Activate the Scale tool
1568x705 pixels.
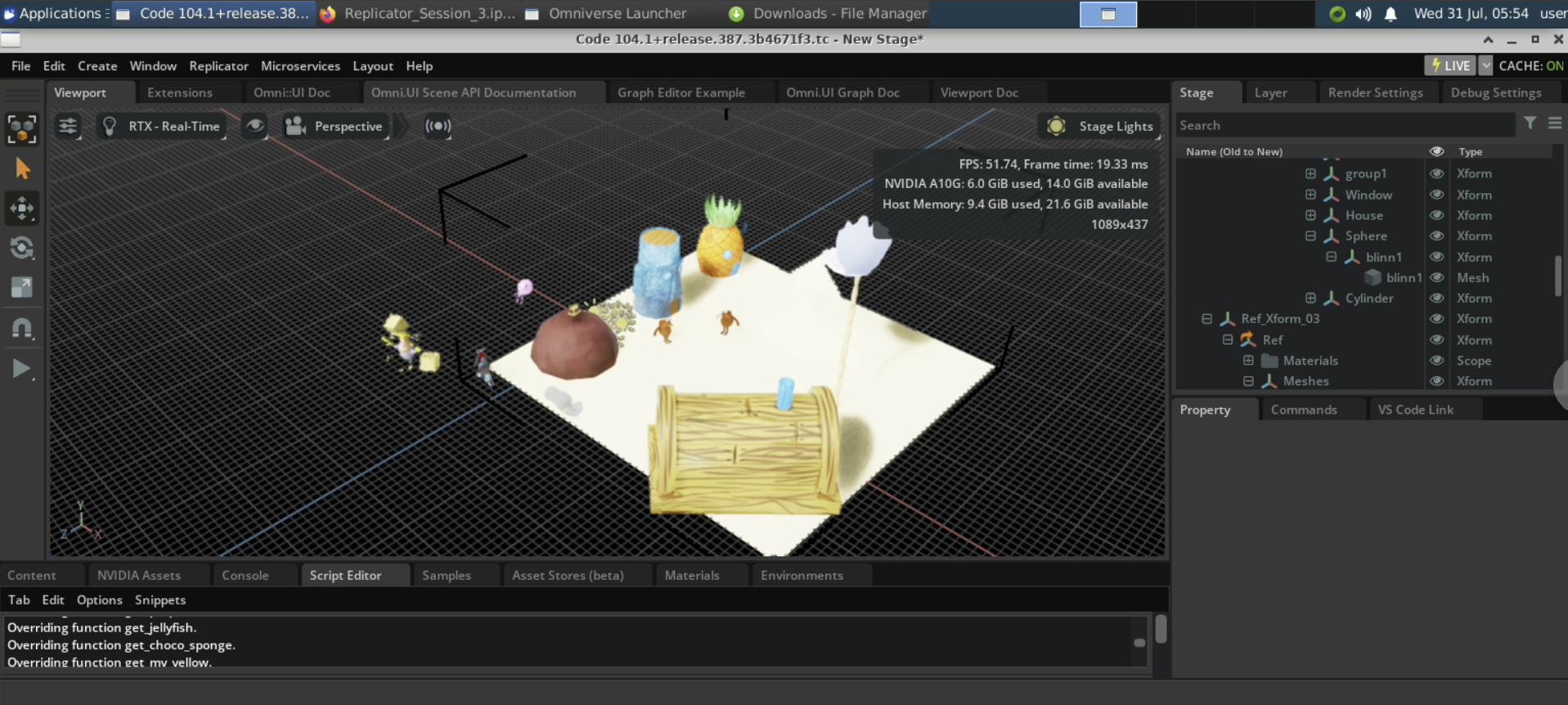(22, 287)
